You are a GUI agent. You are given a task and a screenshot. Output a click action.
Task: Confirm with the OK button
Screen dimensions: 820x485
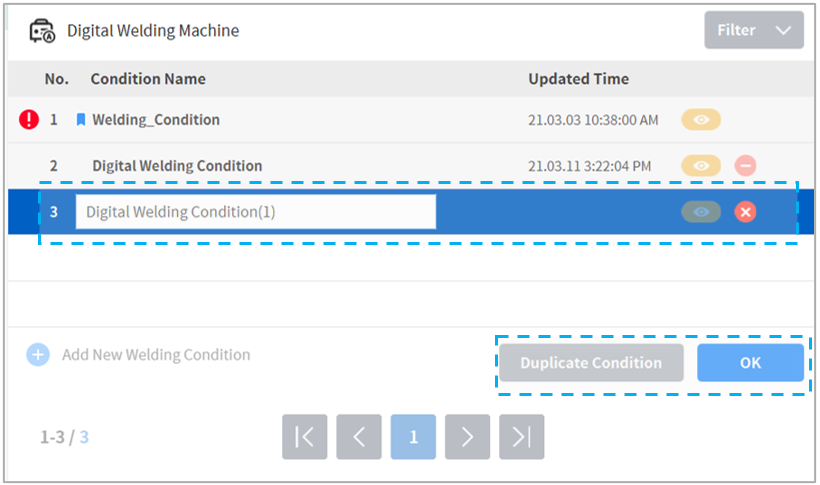pos(750,363)
